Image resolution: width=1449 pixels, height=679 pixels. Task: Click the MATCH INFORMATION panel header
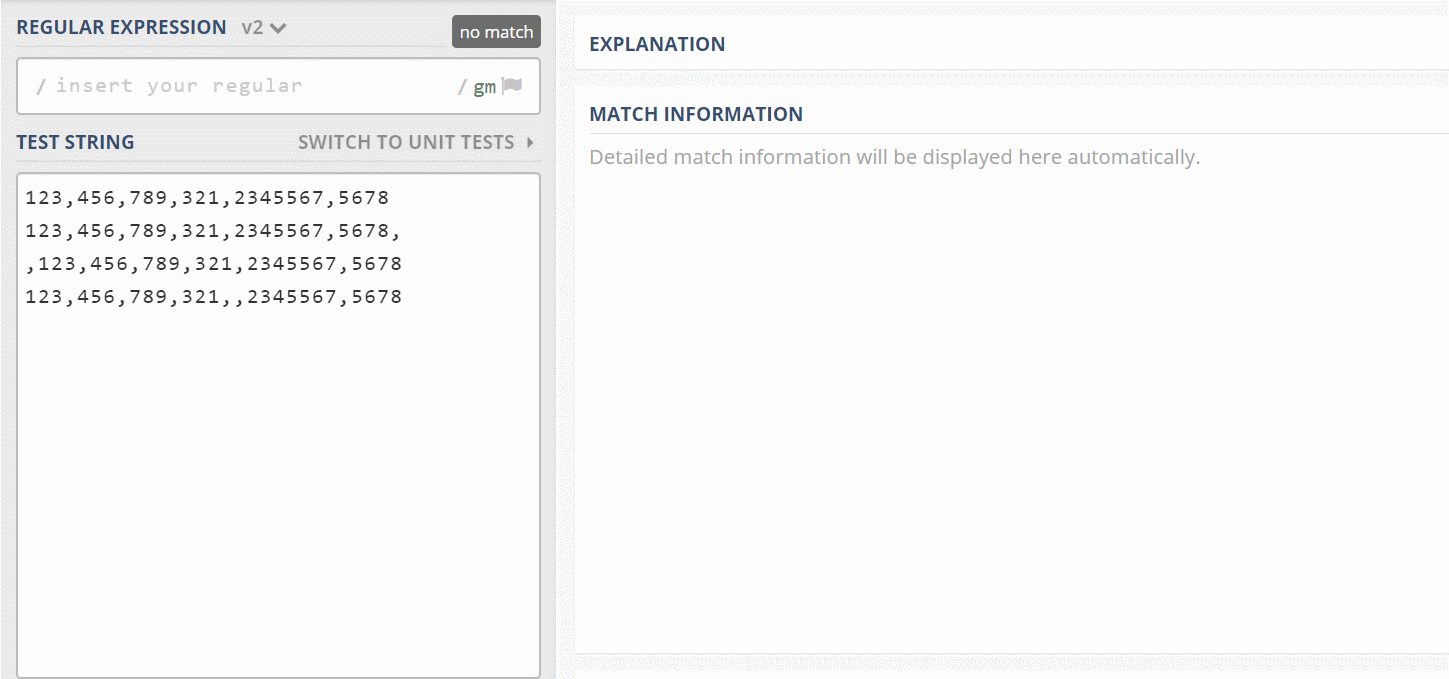(x=696, y=114)
